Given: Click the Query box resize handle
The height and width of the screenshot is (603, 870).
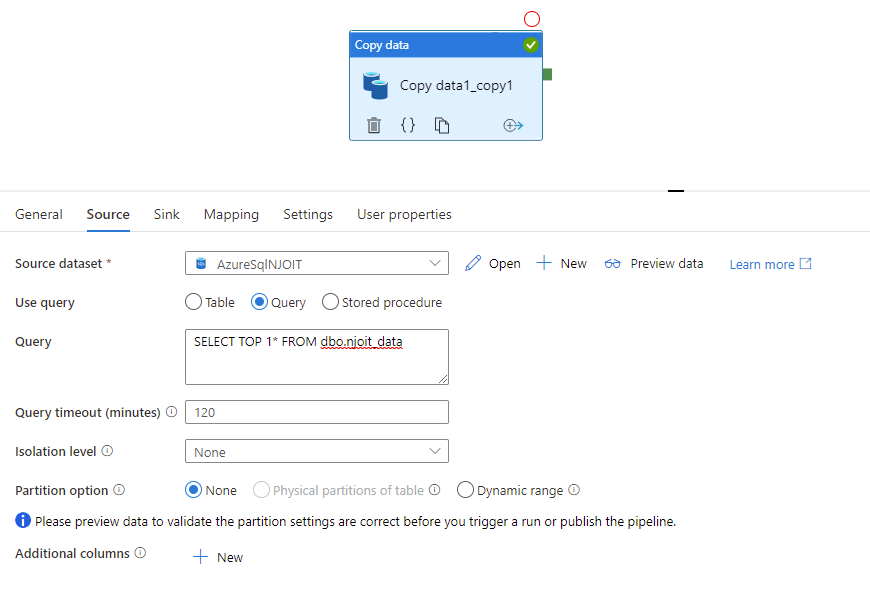Looking at the screenshot, I should pyautogui.click(x=443, y=379).
